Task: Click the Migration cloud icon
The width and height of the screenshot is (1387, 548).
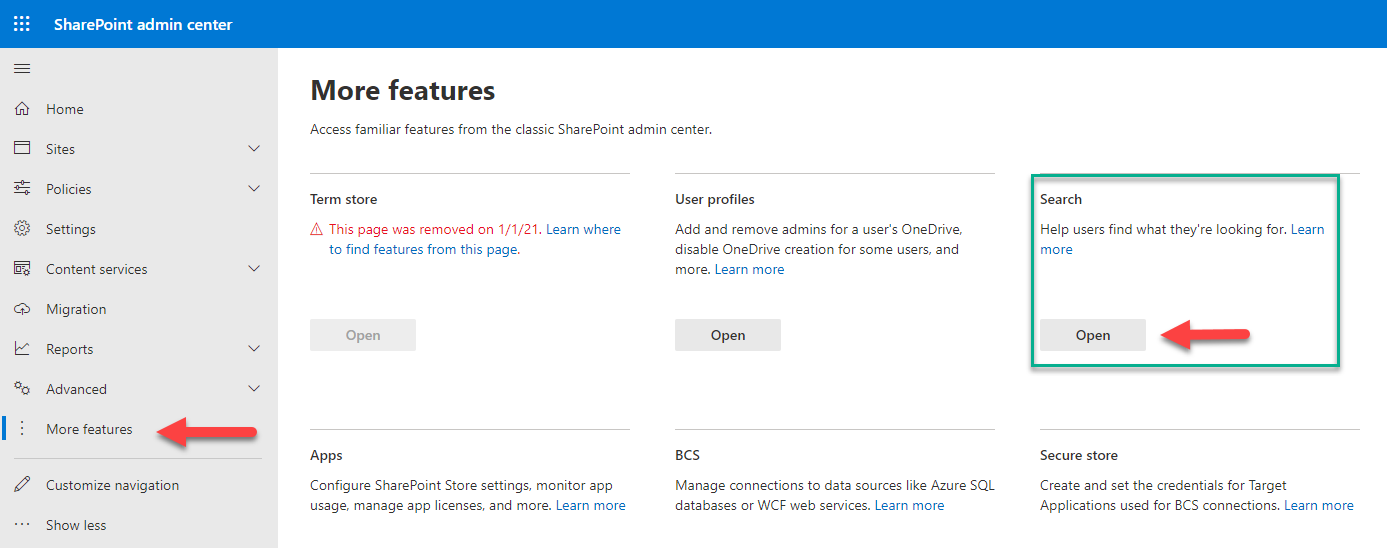Action: click(x=22, y=309)
